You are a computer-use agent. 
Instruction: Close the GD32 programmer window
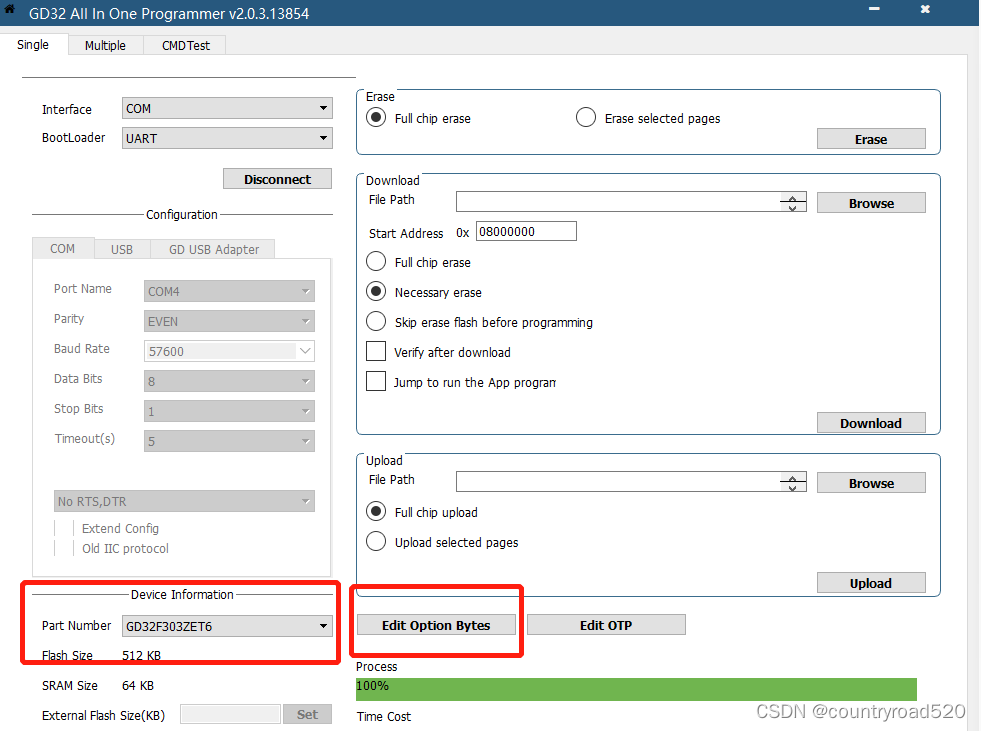coord(925,9)
